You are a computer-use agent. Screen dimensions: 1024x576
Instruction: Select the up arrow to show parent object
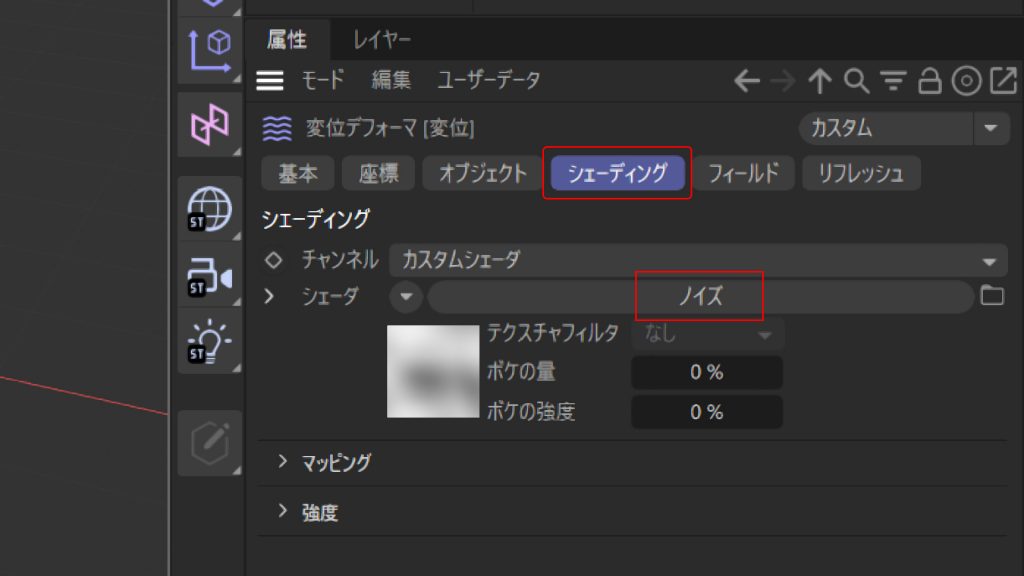[x=819, y=82]
